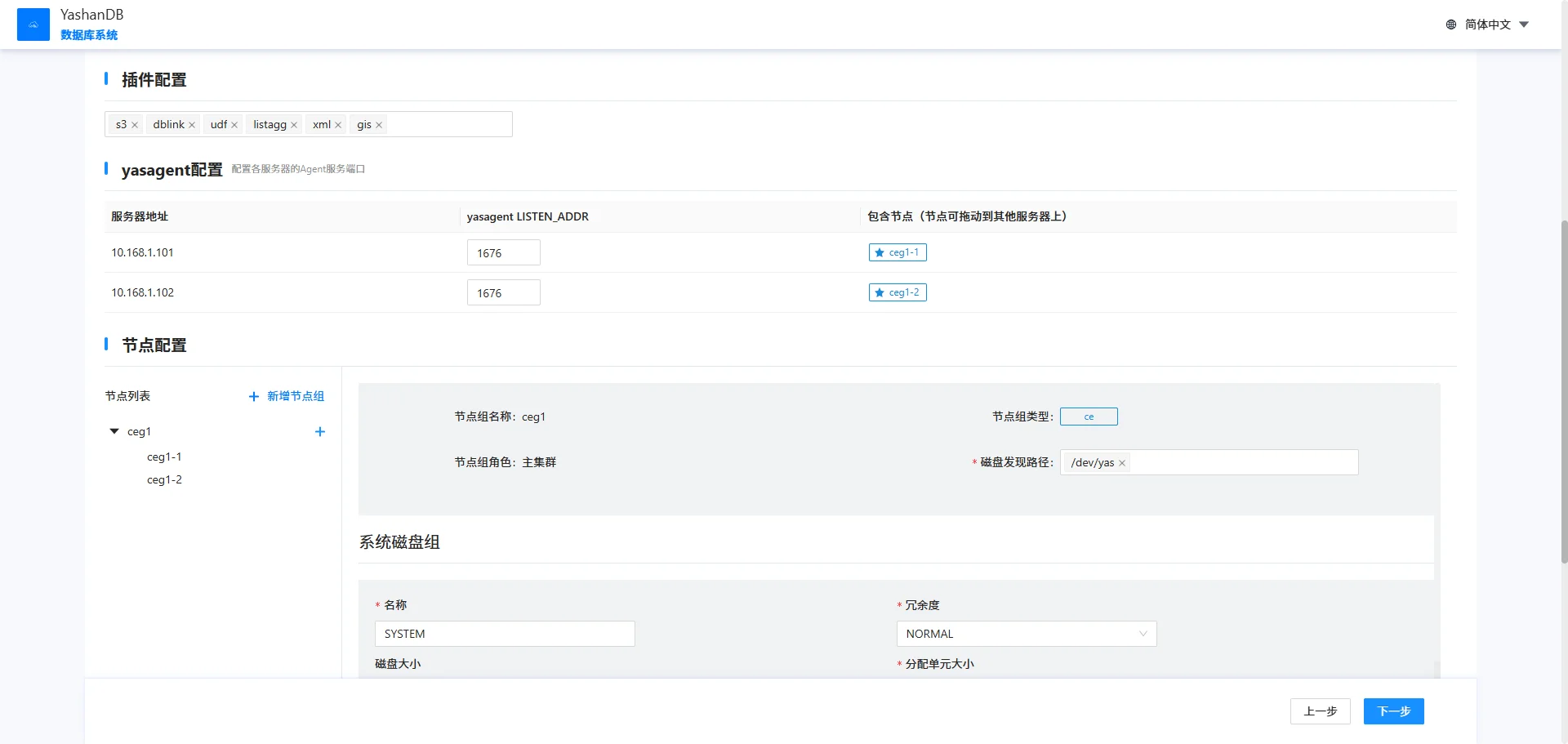Screen dimensions: 1568x744
Task: Click the 下一步 next step button
Action: [x=1393, y=711]
